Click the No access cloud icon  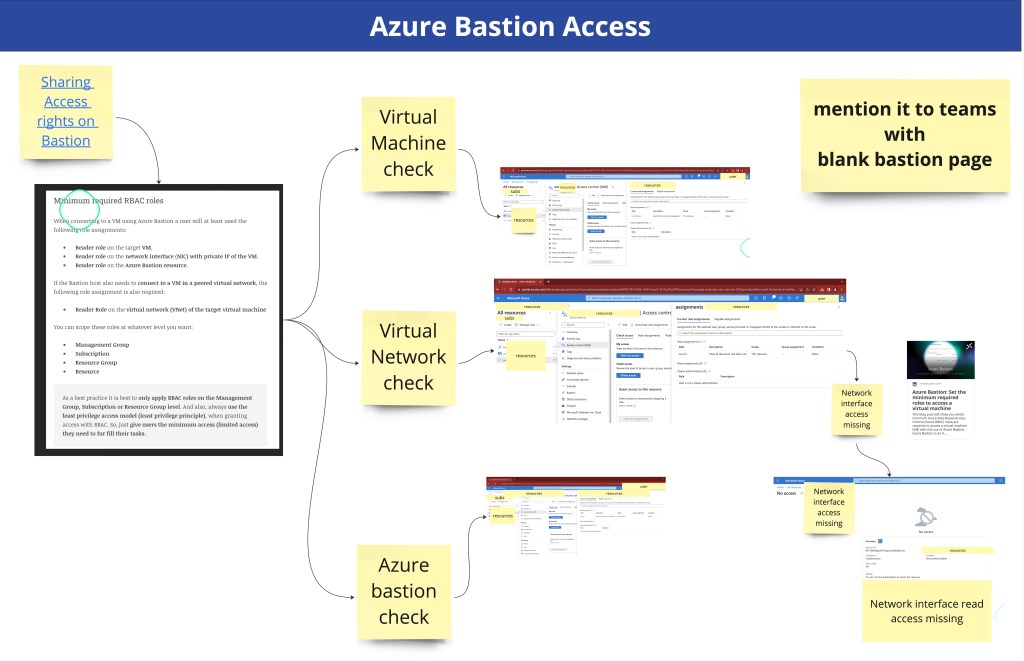tap(925, 517)
